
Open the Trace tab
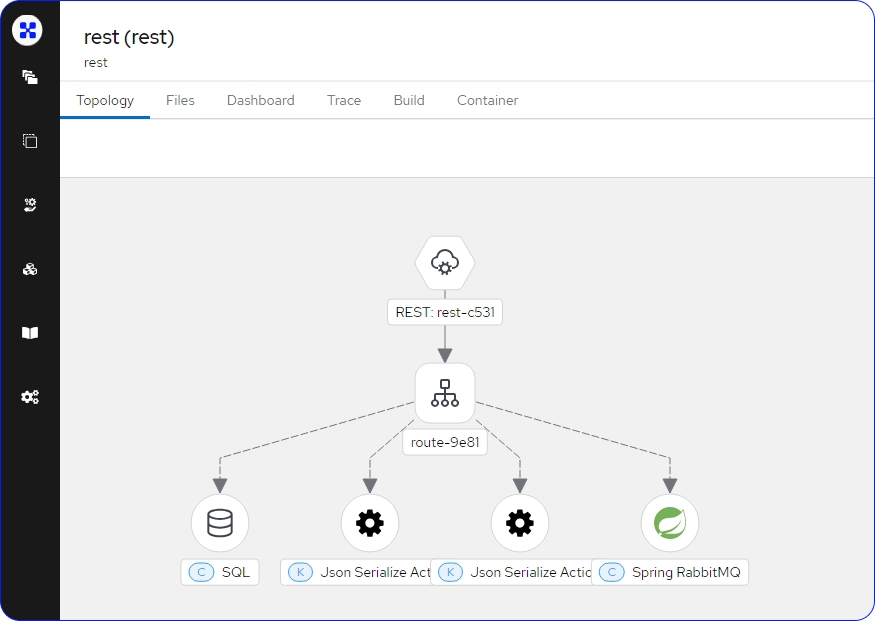[x=344, y=100]
